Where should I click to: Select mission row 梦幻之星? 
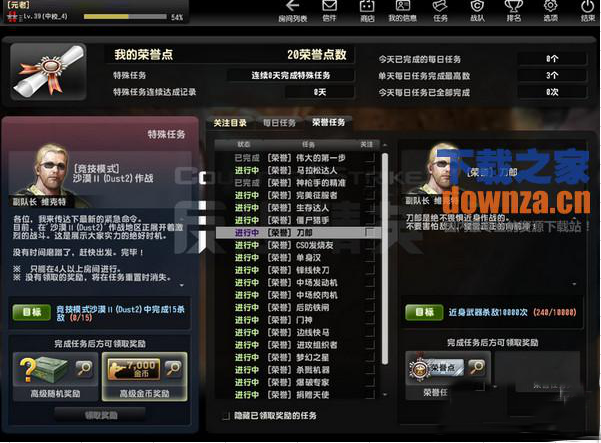click(x=298, y=357)
